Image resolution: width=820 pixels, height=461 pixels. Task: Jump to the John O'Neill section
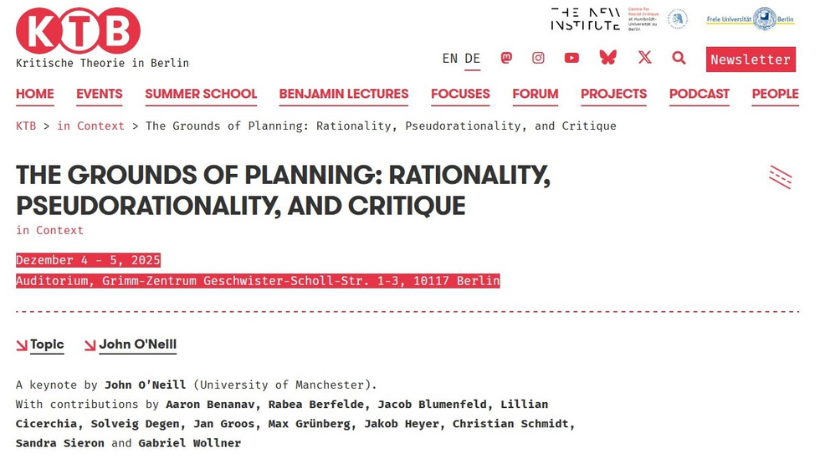(137, 345)
